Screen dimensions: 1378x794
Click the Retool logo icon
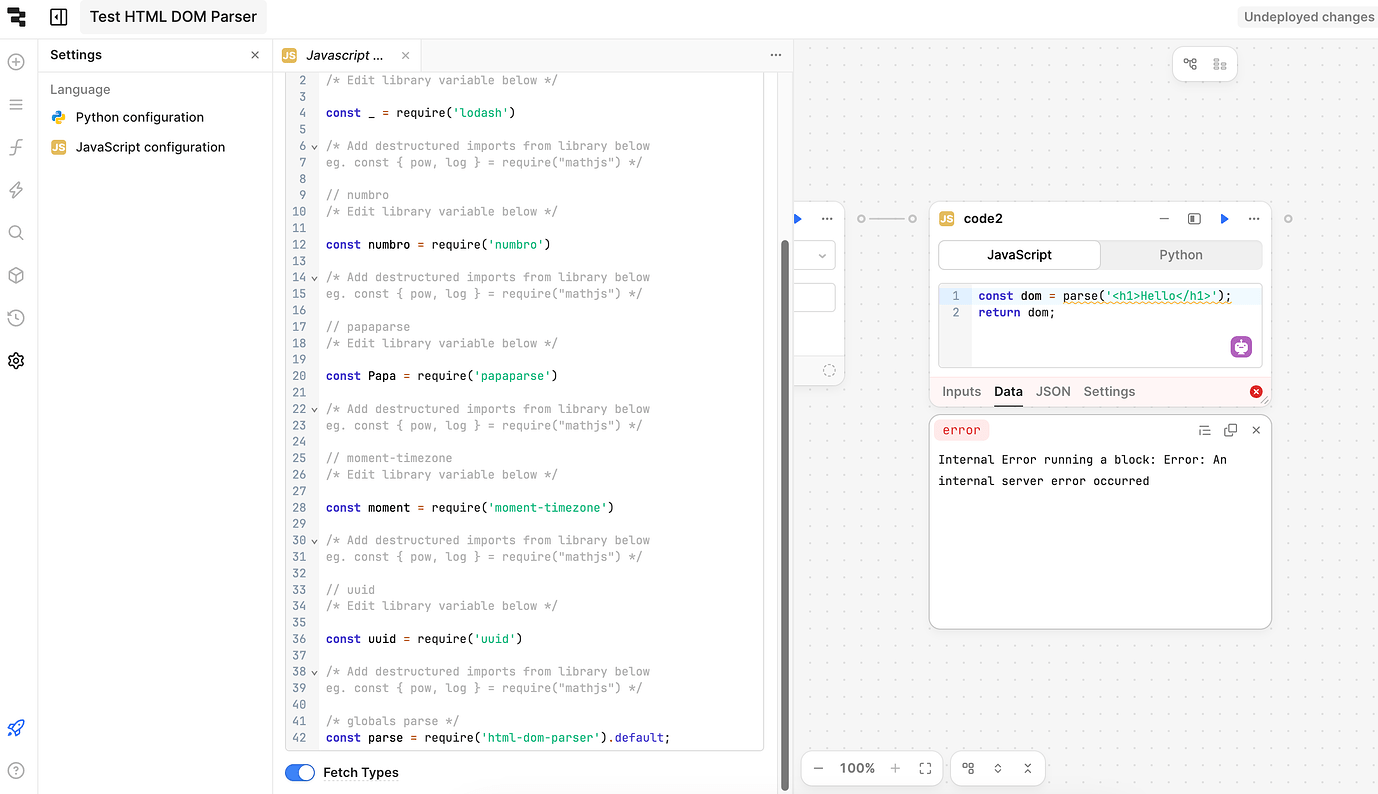(x=16, y=17)
